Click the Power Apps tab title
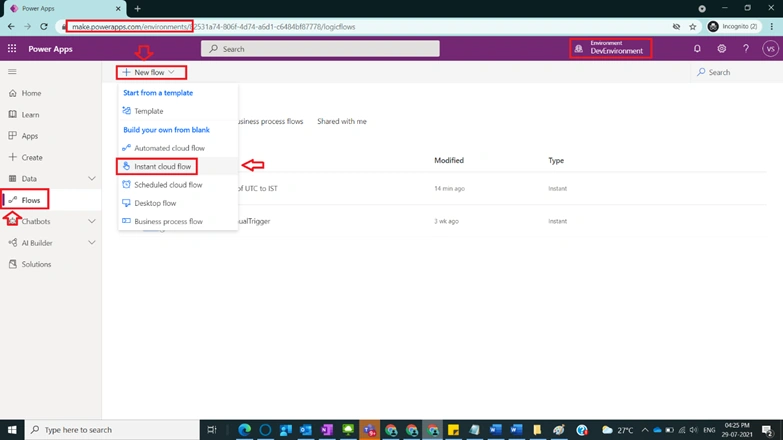Screen dimensions: 783x440 [x=38, y=8]
